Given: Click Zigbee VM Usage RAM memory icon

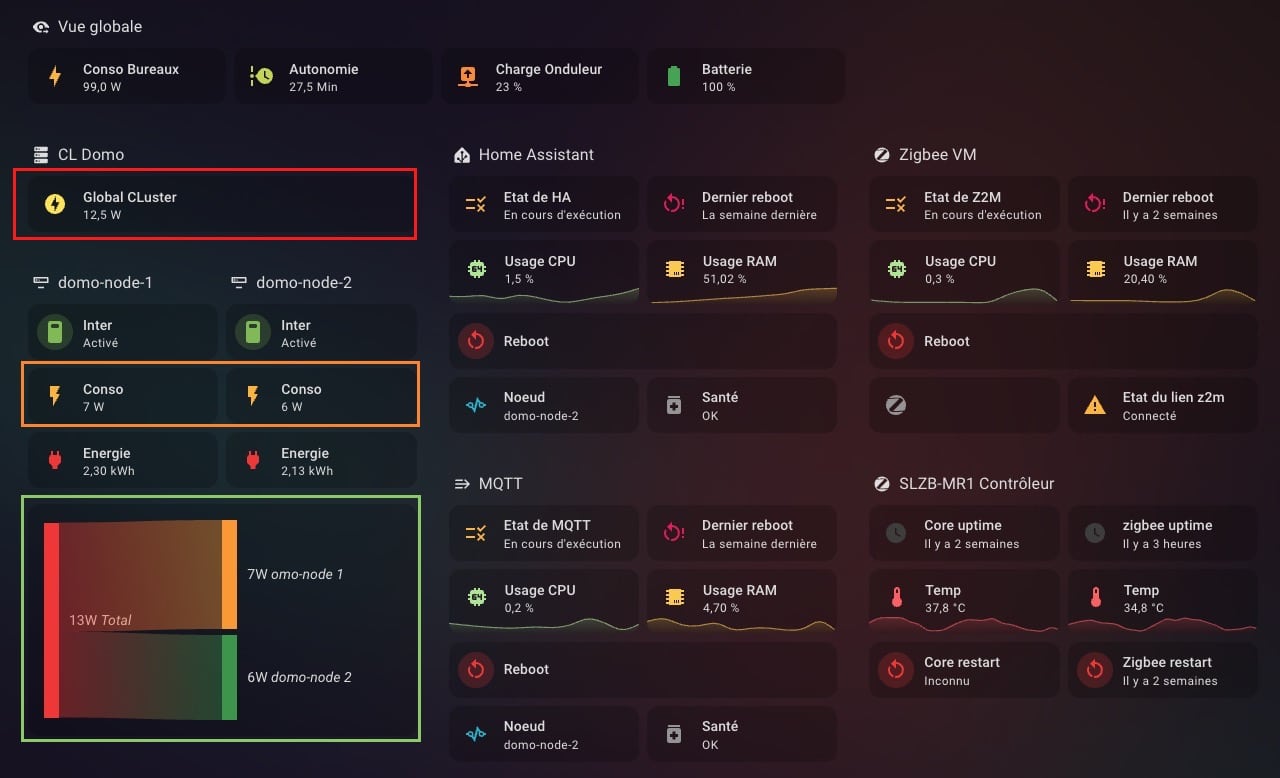Looking at the screenshot, I should point(1095,269).
